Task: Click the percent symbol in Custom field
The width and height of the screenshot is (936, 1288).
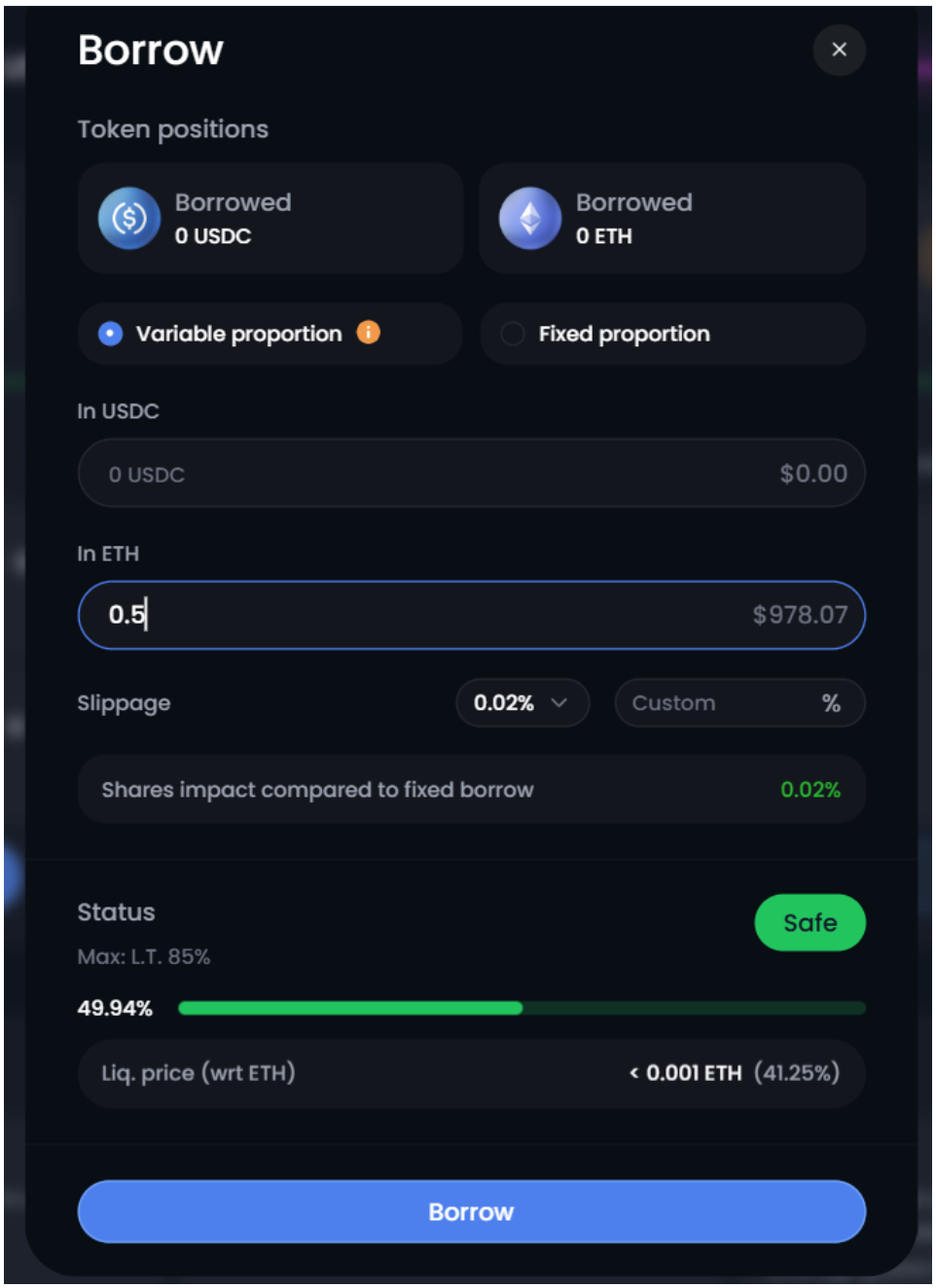Action: [x=831, y=703]
